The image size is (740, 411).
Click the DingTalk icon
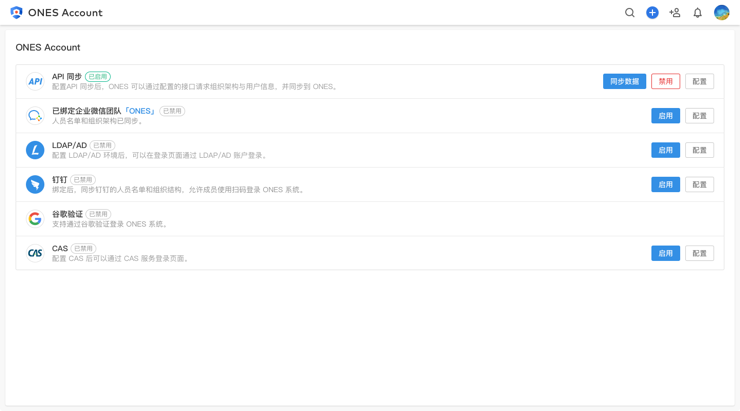tap(35, 184)
